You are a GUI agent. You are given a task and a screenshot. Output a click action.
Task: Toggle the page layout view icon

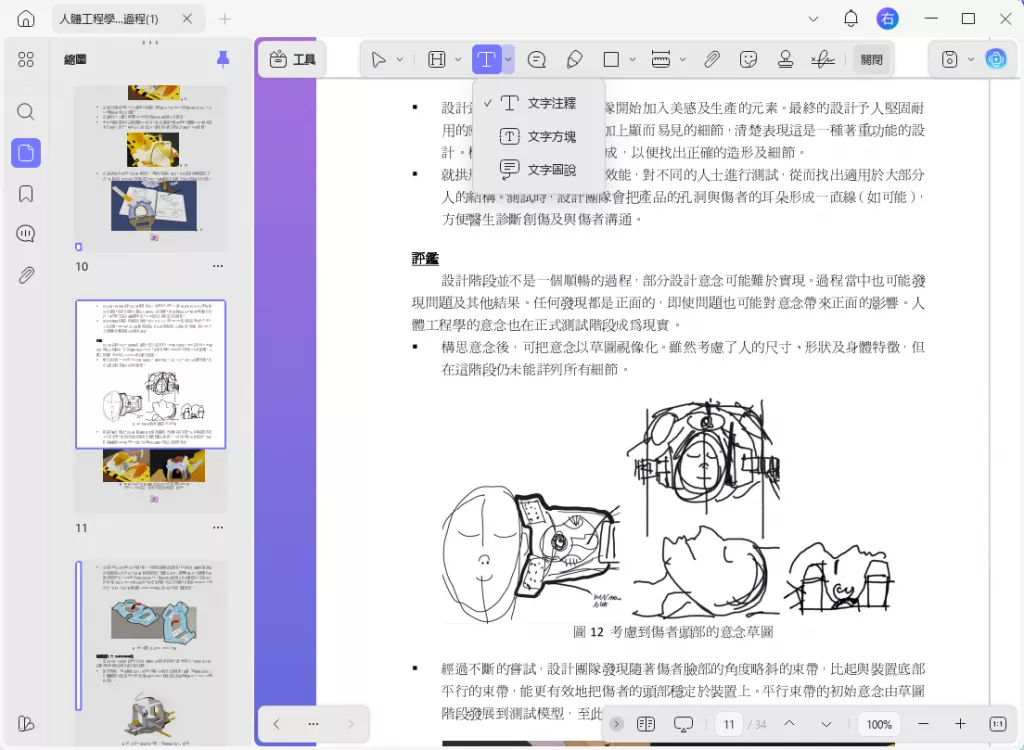[x=646, y=724]
